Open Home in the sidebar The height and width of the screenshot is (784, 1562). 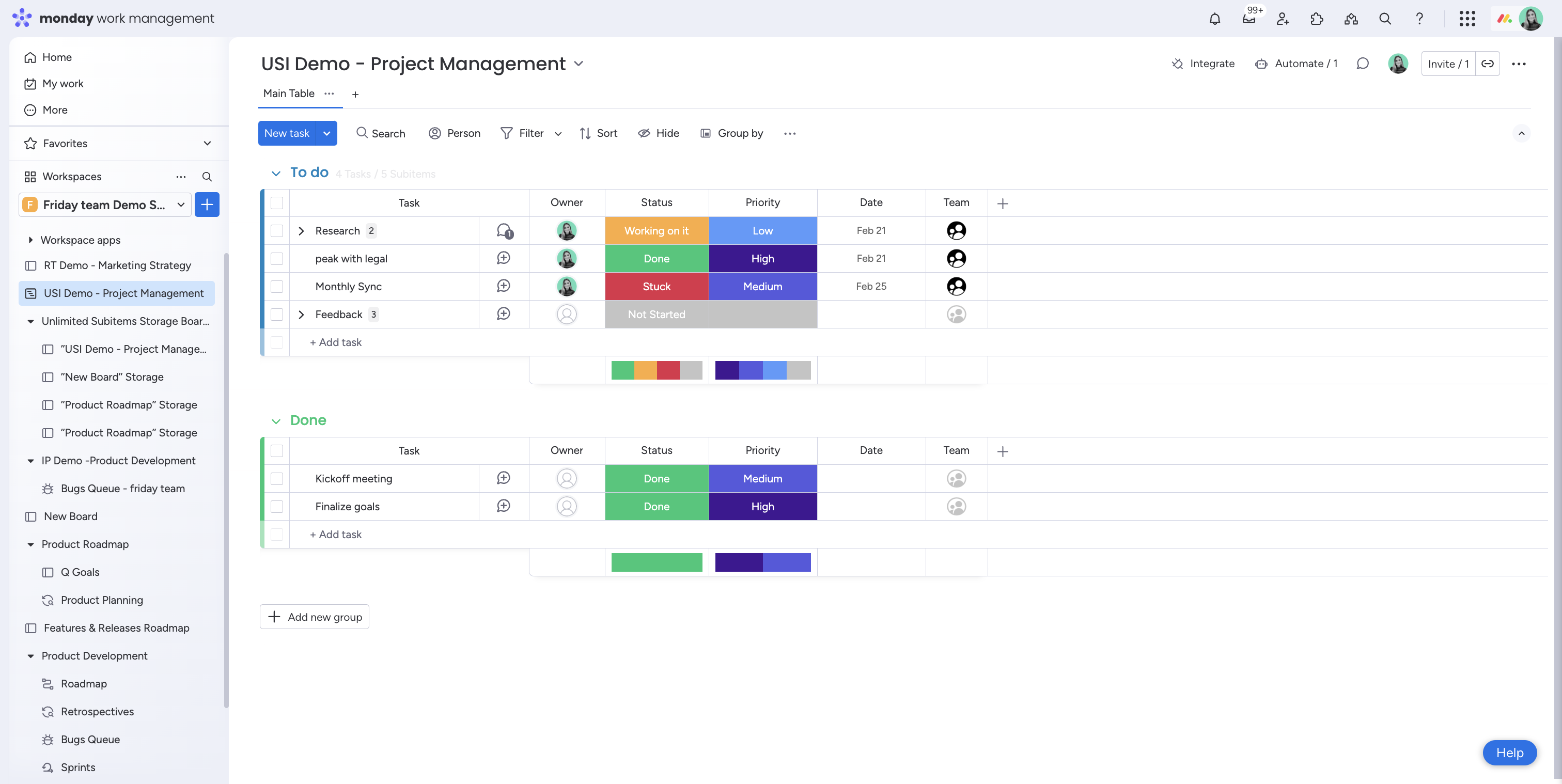(56, 57)
